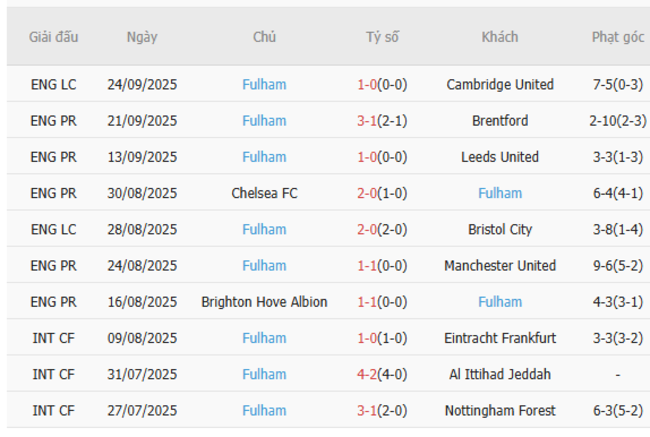Screen dimensions: 650x437
Task: Click the Manchester United team name
Action: [x=500, y=265]
